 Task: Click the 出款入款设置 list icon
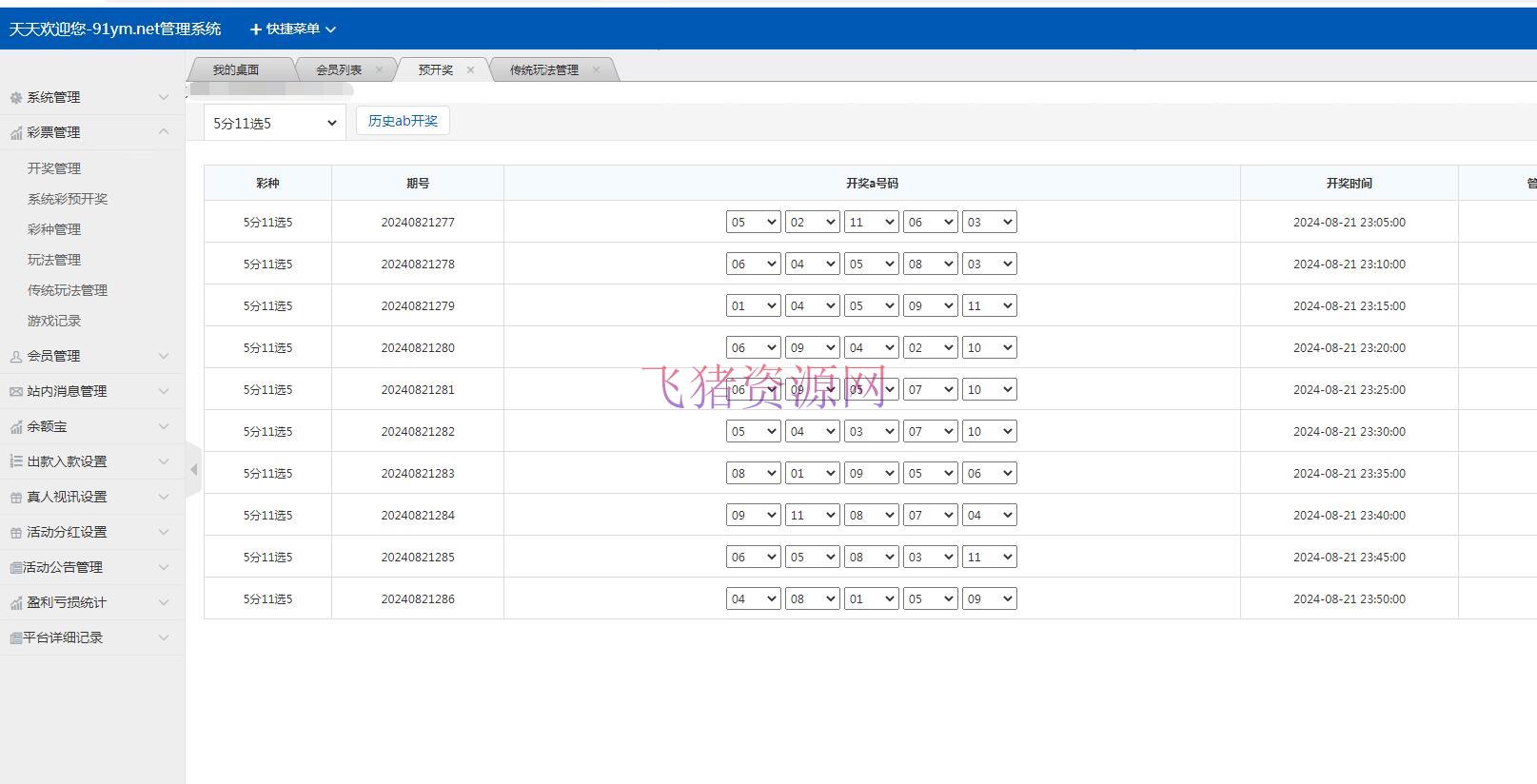tap(16, 461)
